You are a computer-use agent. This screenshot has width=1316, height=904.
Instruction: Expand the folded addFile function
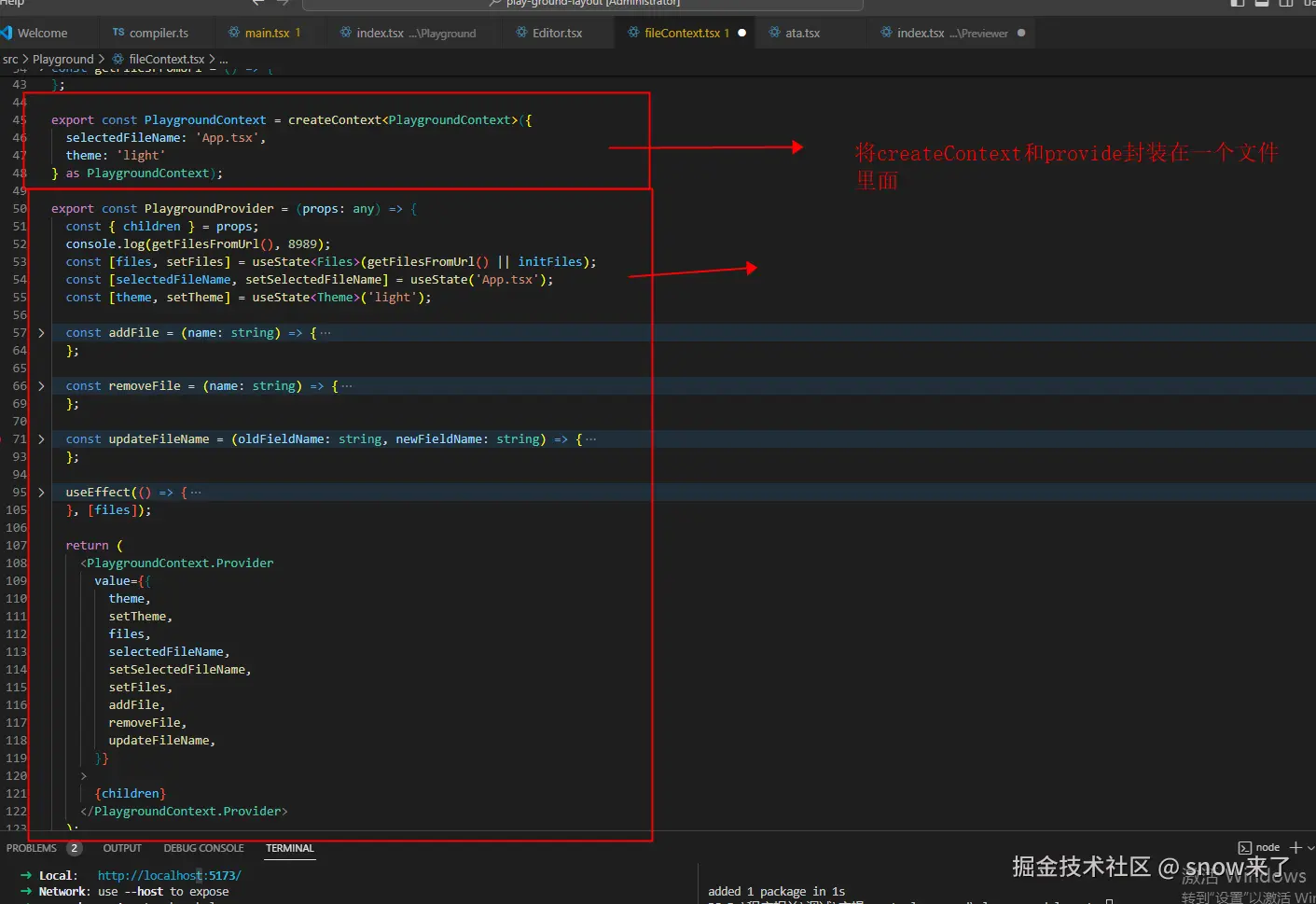pyautogui.click(x=41, y=333)
